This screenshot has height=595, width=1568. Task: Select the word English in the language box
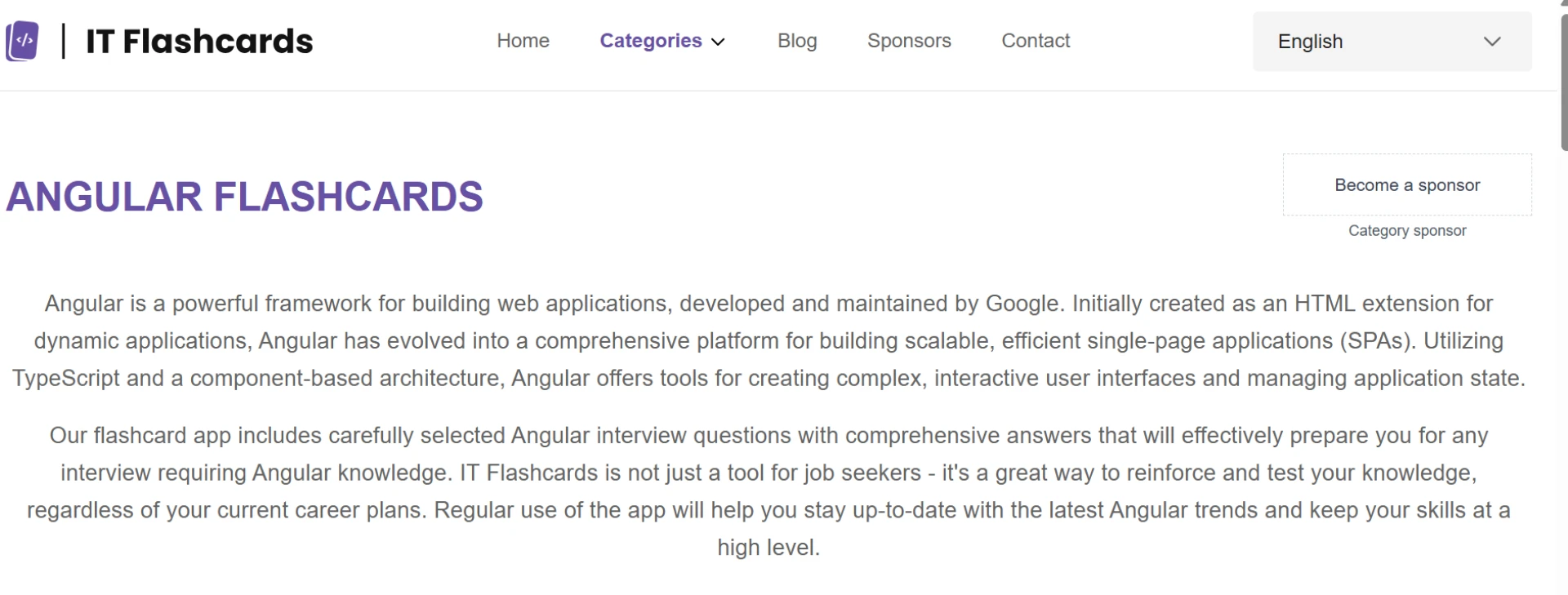click(x=1309, y=41)
